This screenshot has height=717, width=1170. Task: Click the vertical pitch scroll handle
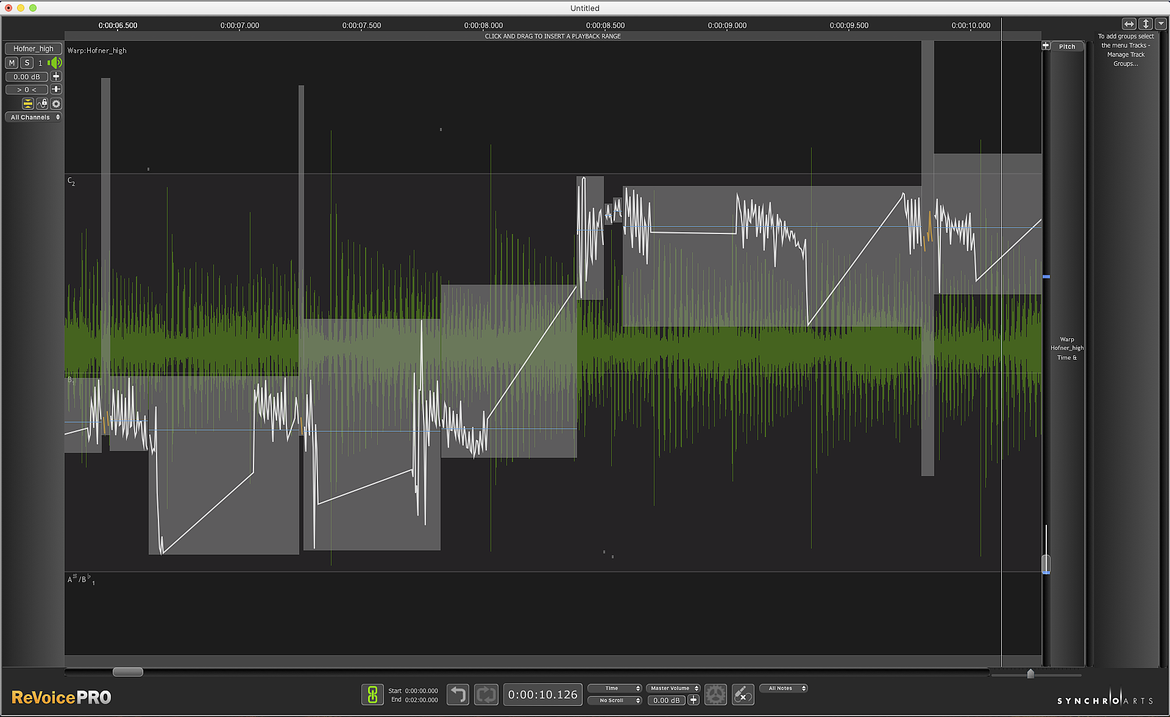pos(1046,563)
